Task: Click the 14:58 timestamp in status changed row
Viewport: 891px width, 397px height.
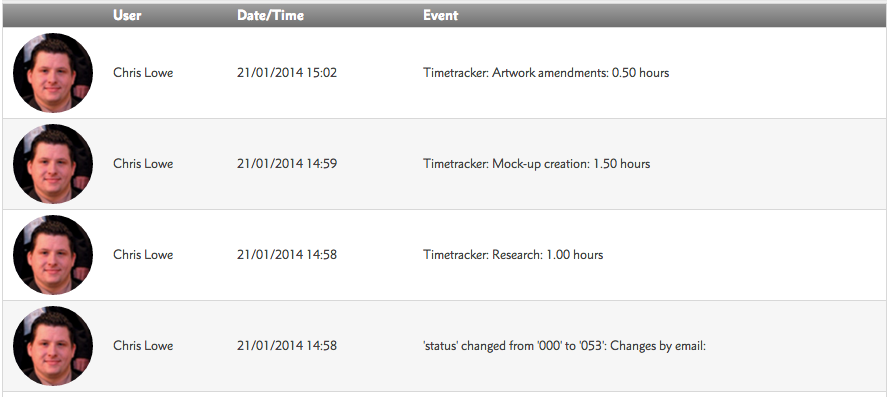Action: (287, 345)
